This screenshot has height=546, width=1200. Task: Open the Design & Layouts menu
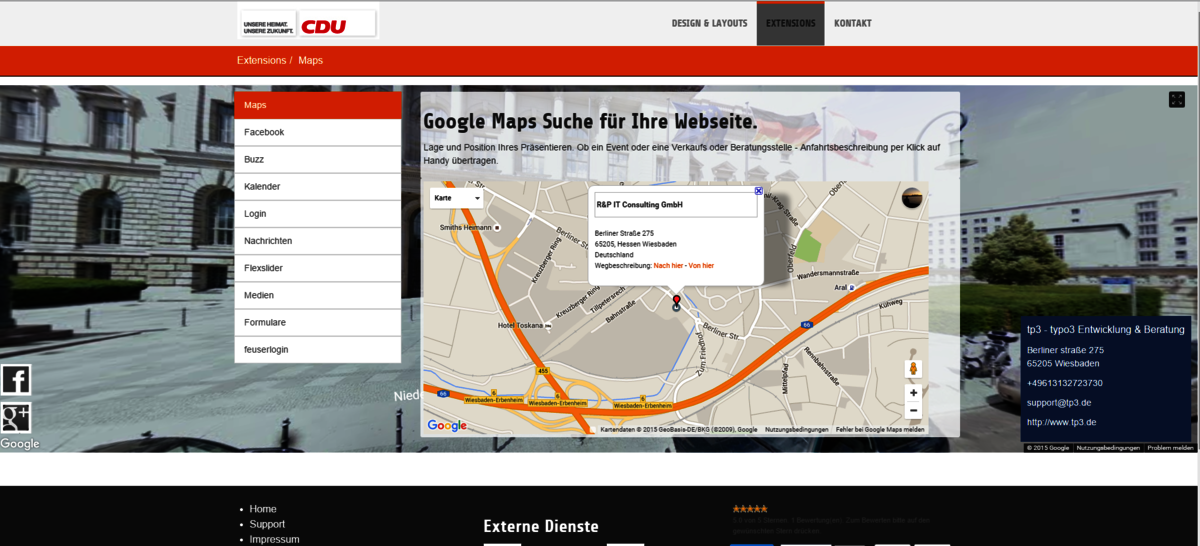tap(709, 23)
